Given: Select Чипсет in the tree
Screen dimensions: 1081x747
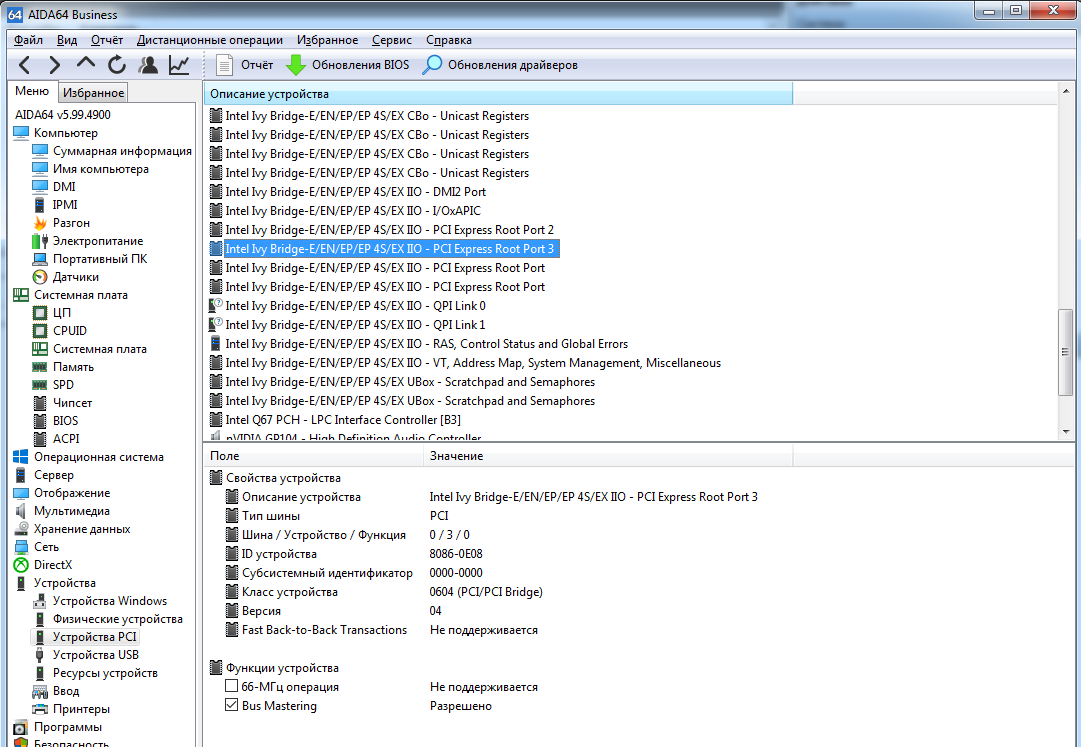Looking at the screenshot, I should 72,402.
